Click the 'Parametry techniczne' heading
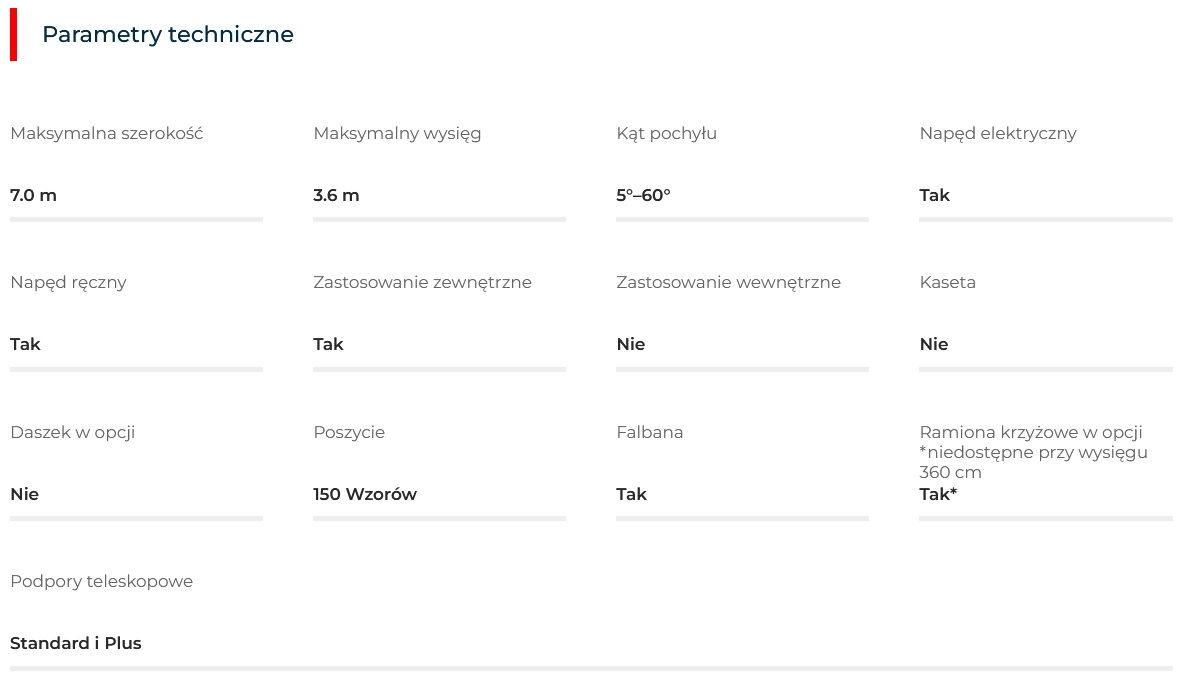 (x=167, y=34)
